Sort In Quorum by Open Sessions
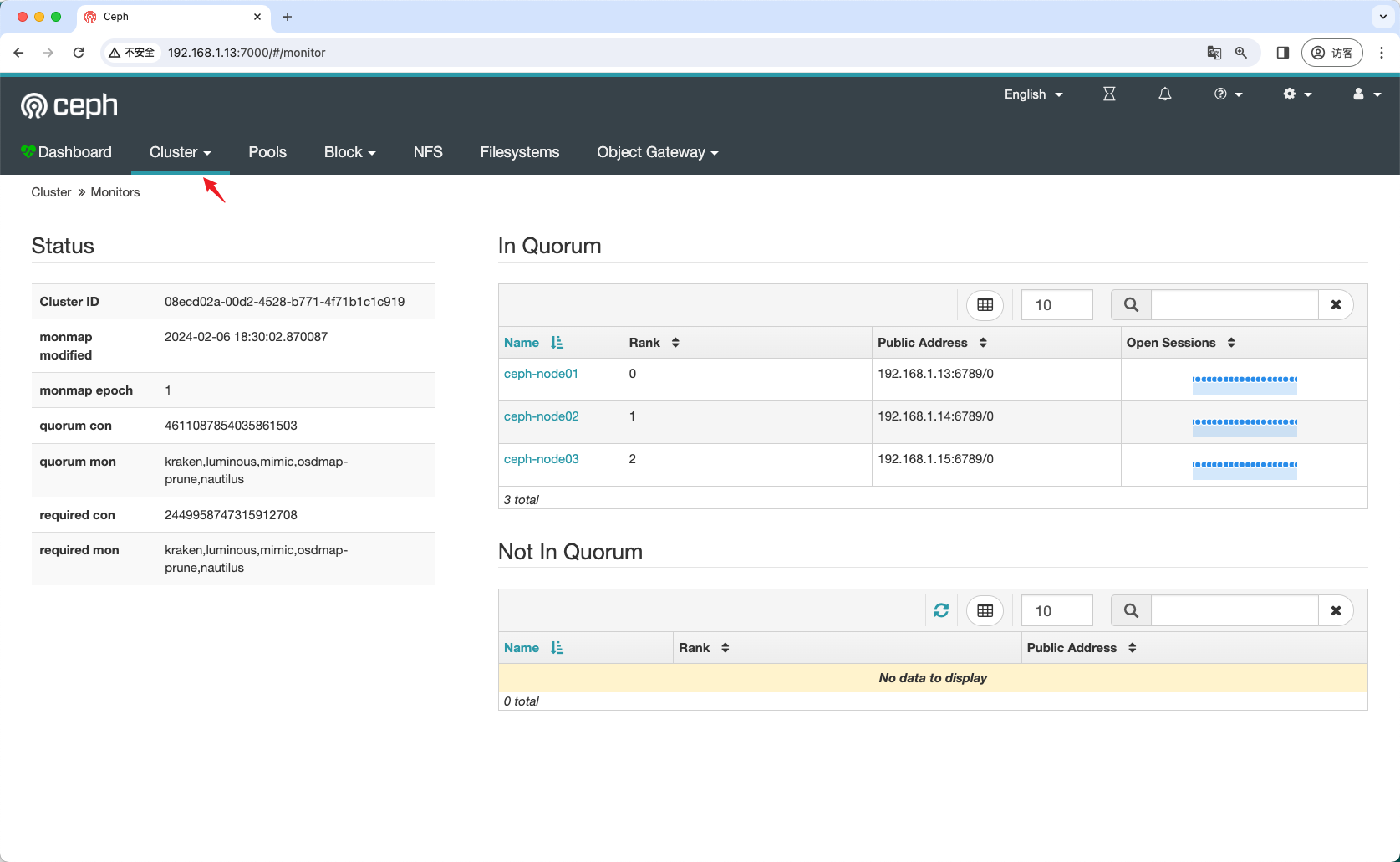 [1180, 343]
